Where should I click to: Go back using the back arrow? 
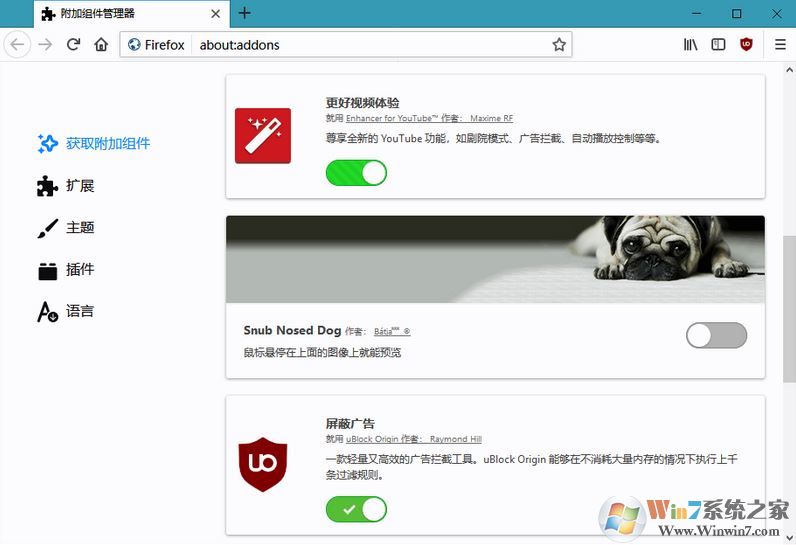click(x=17, y=45)
